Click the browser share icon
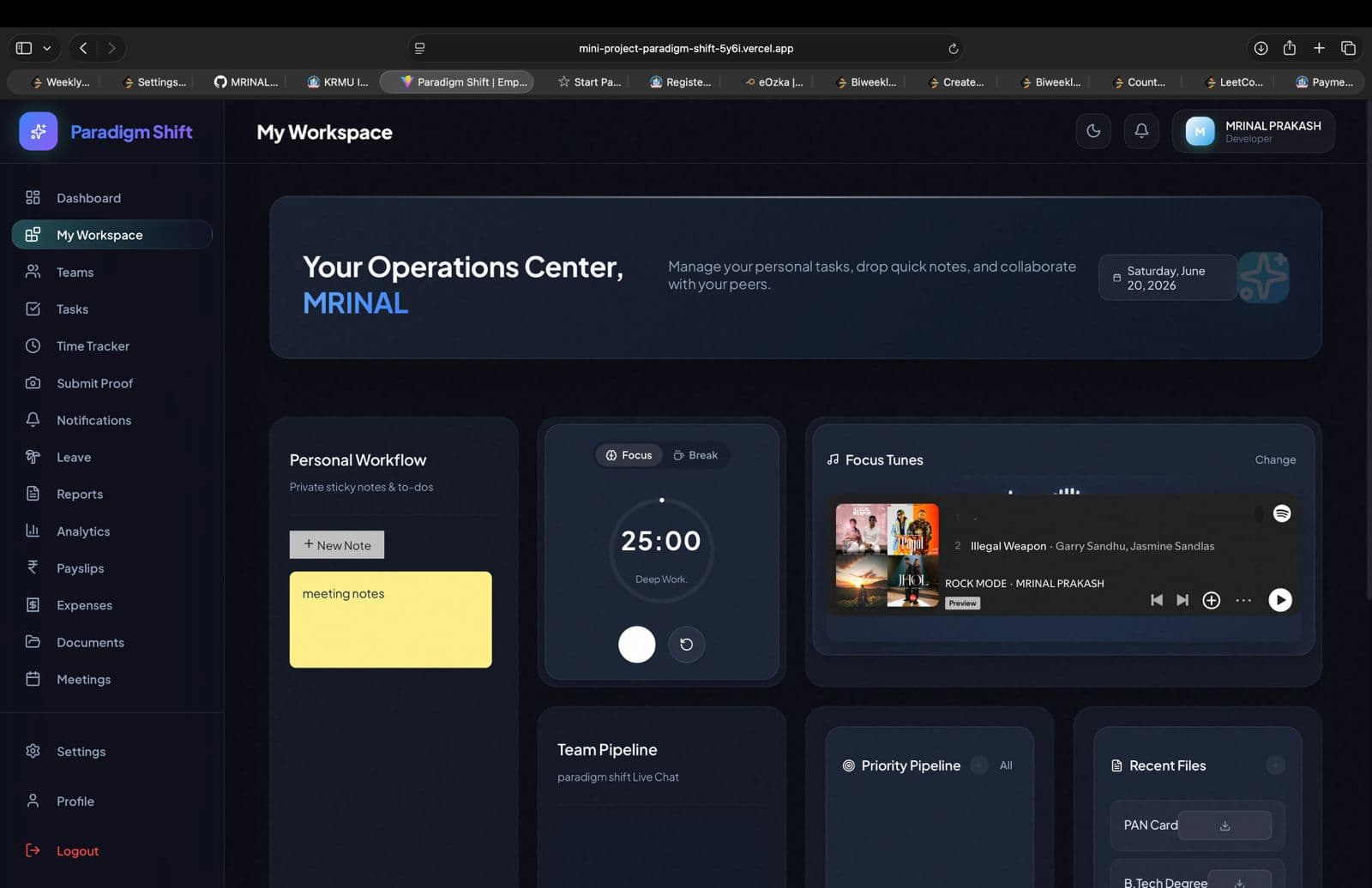This screenshot has height=888, width=1372. click(x=1290, y=48)
